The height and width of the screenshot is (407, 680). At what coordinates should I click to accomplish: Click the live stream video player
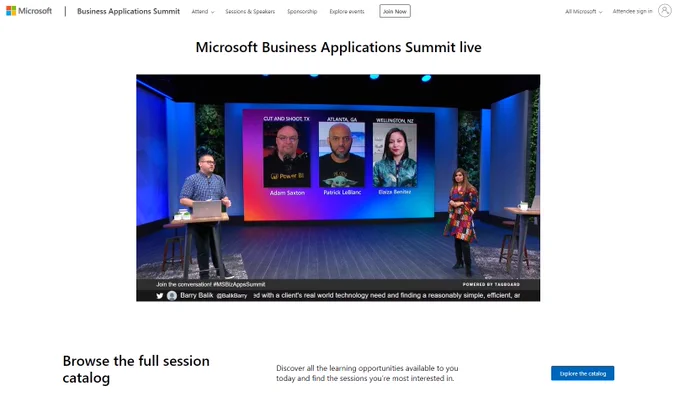338,188
